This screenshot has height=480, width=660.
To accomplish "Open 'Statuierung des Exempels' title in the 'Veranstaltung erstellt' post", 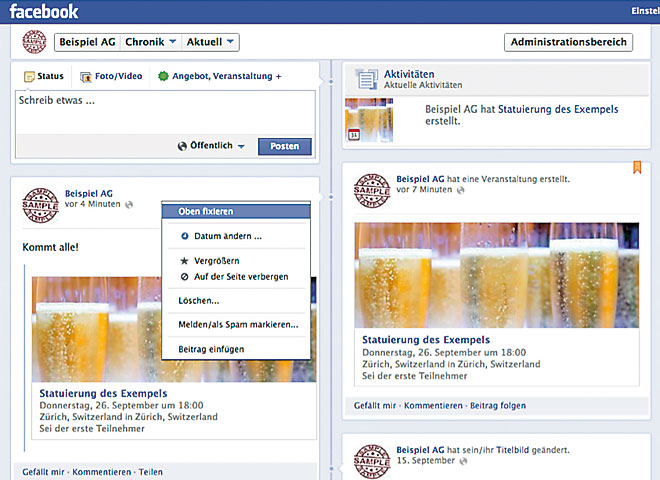I will tap(426, 340).
